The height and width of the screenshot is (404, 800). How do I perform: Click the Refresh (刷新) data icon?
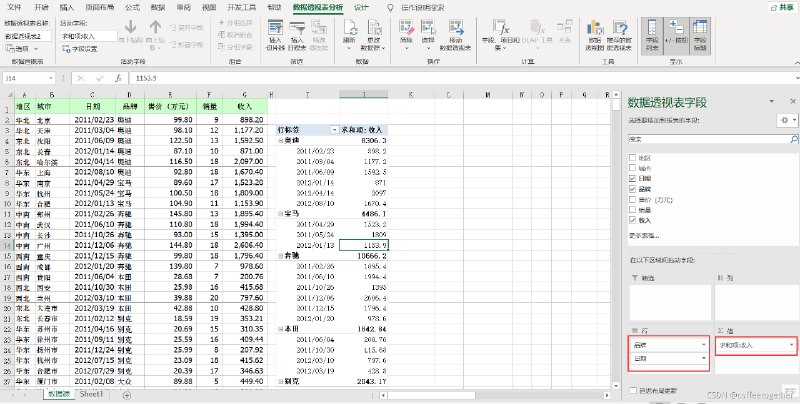(x=349, y=35)
